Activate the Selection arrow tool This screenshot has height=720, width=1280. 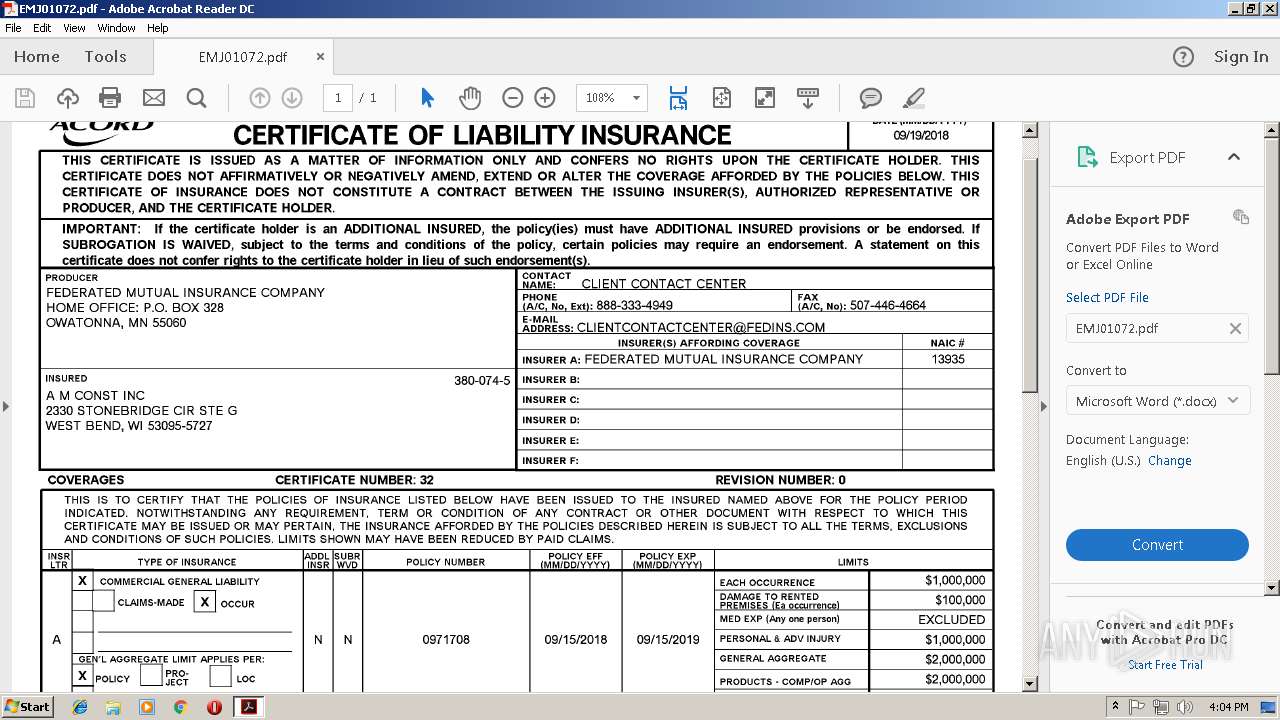coord(427,97)
